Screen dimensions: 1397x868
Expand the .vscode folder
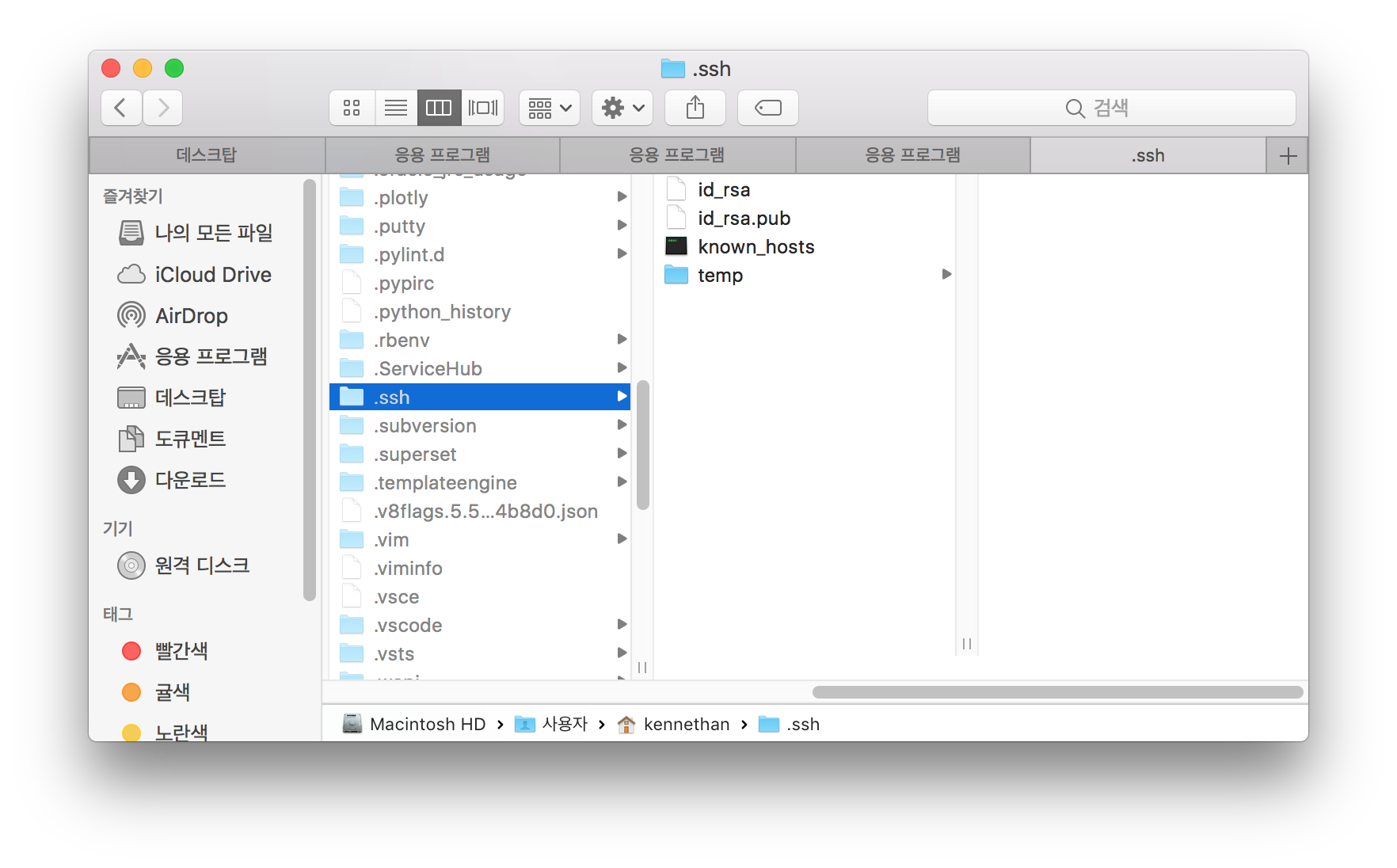[x=622, y=624]
